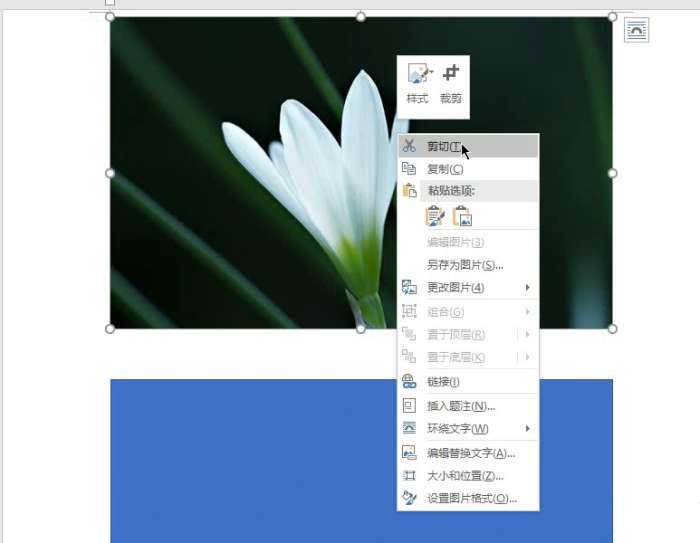The height and width of the screenshot is (543, 700).
Task: Click the 设置图片格式 format picture icon
Action: point(409,498)
